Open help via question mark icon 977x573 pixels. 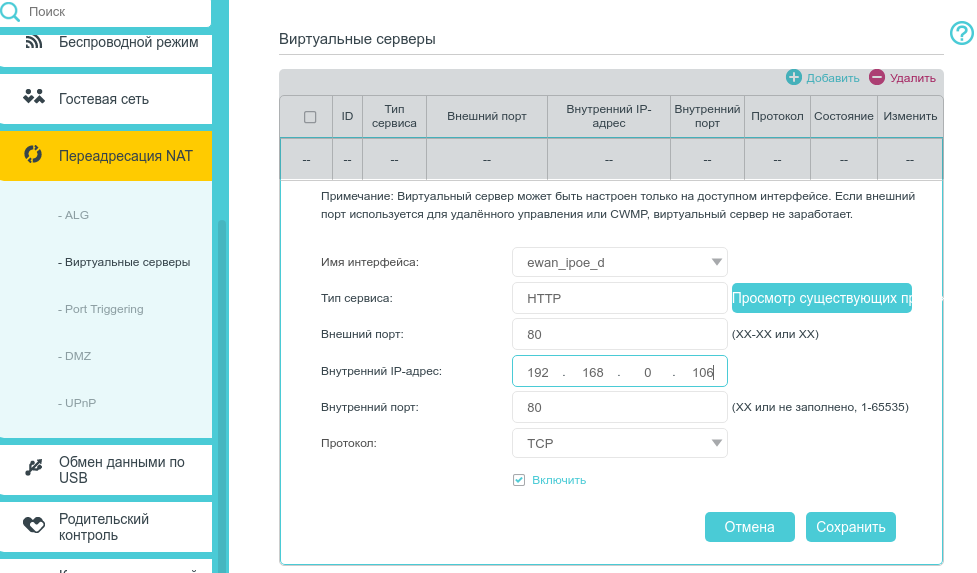tap(961, 34)
